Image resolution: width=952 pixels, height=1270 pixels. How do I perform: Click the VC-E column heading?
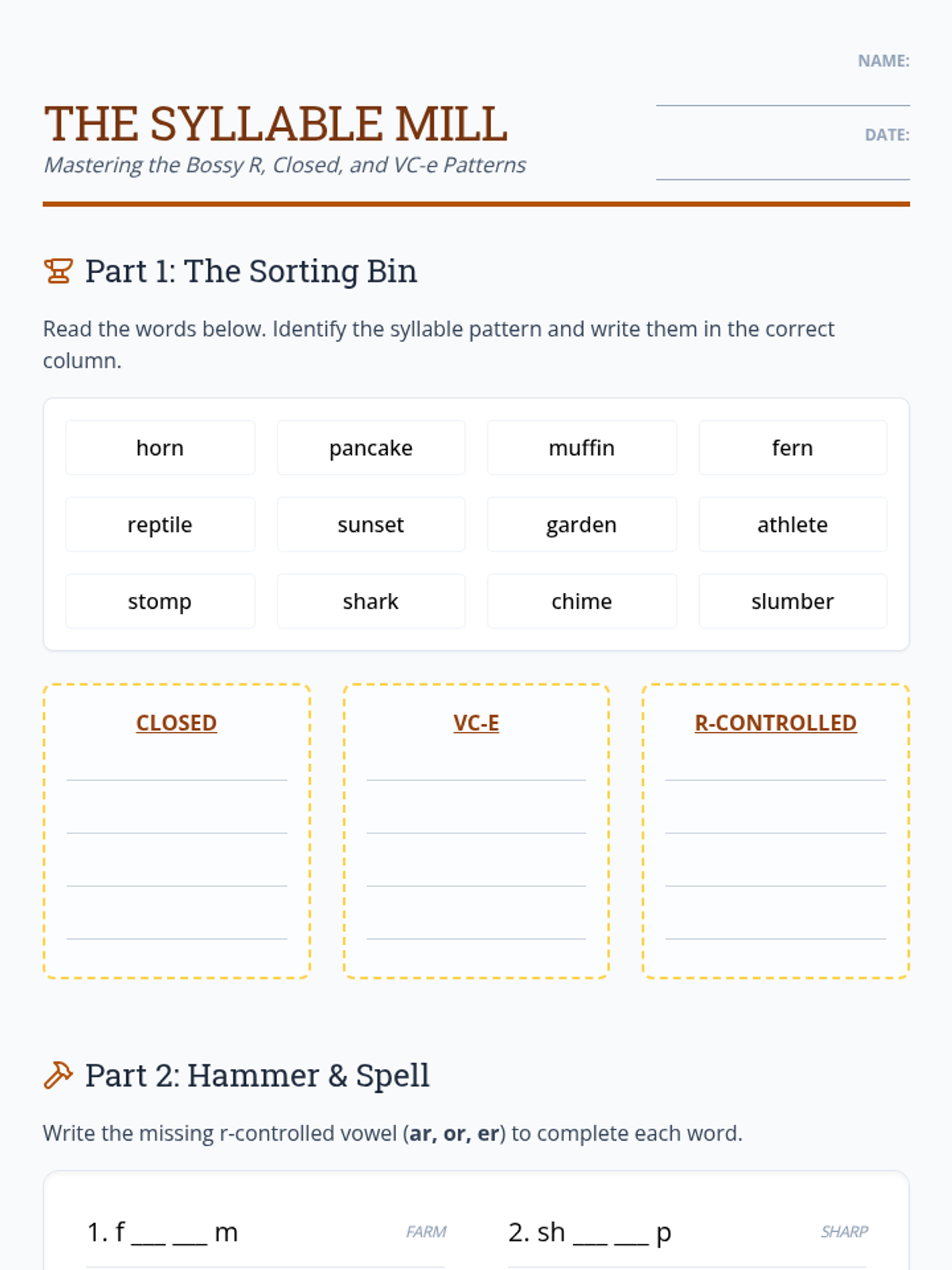(476, 723)
